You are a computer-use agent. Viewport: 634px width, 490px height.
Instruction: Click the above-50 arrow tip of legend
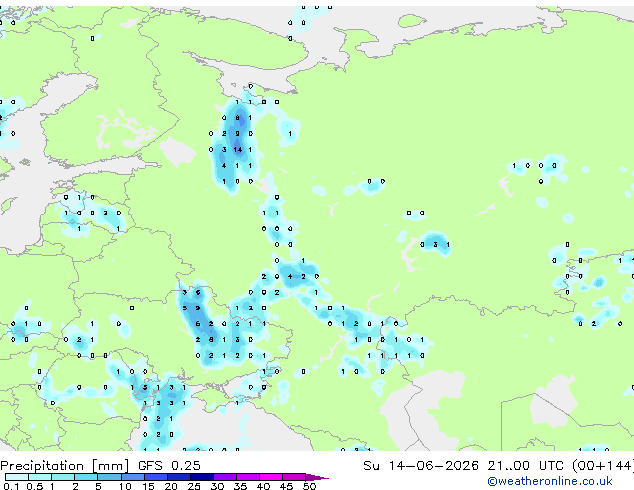tap(317, 477)
